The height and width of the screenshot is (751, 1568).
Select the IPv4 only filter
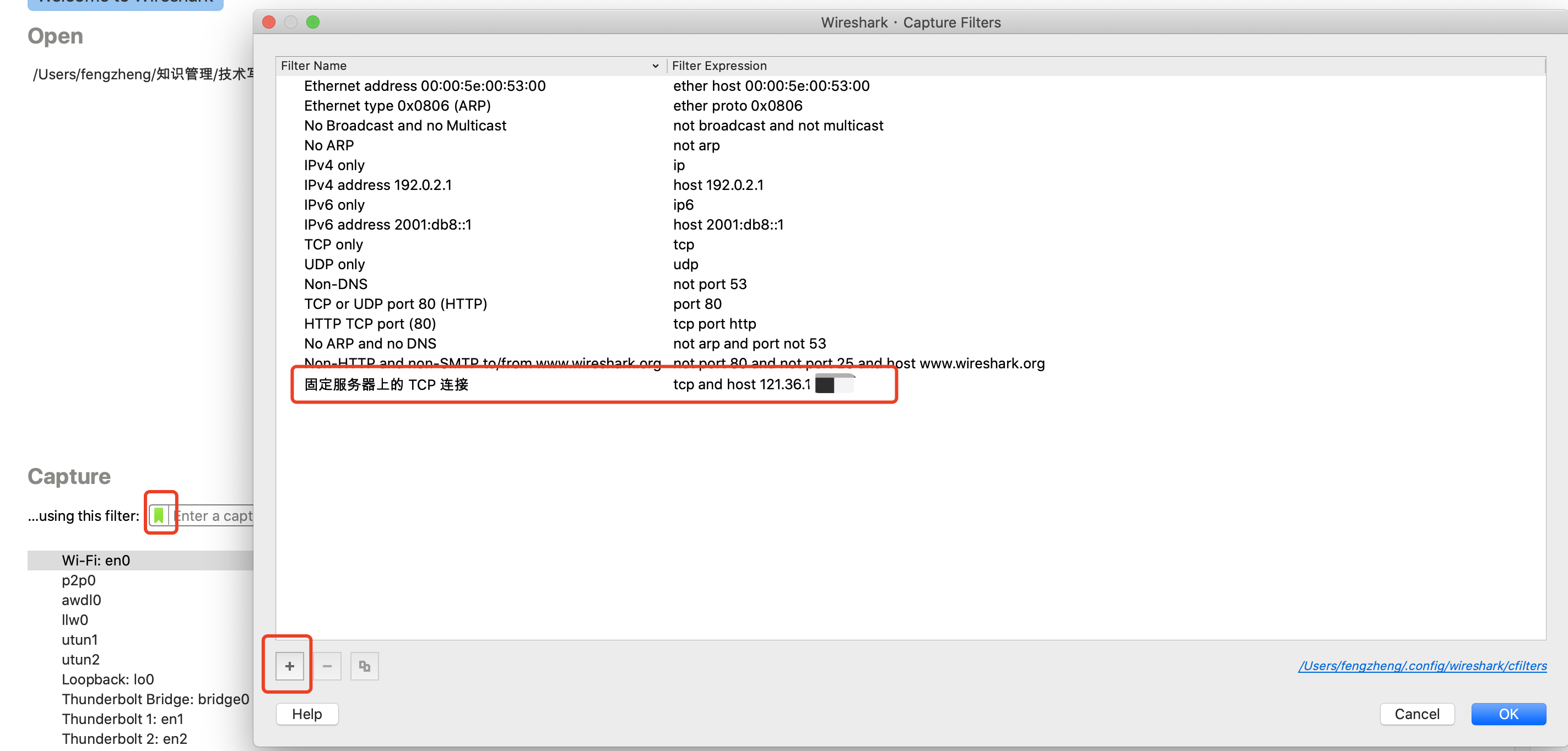[334, 165]
